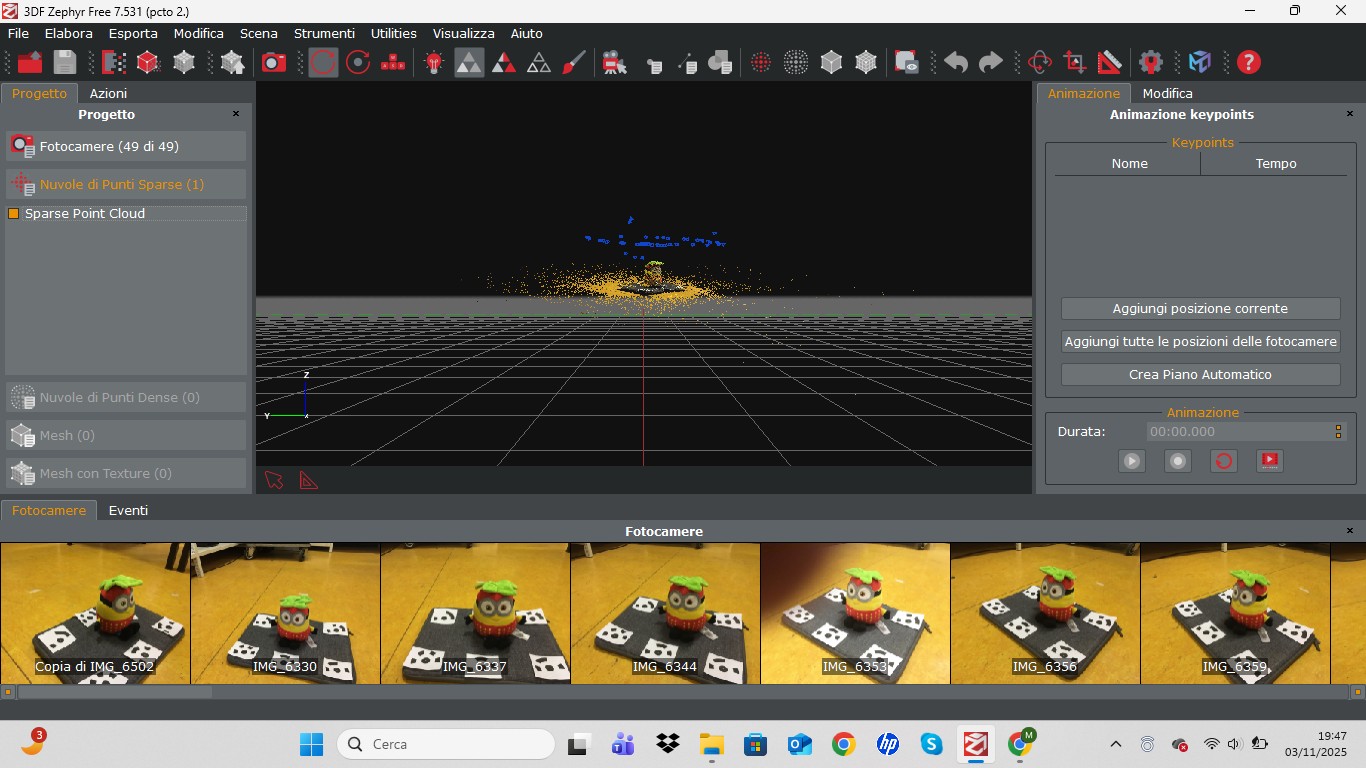Open the Durata time stepper control
1366x768 pixels.
(1338, 431)
